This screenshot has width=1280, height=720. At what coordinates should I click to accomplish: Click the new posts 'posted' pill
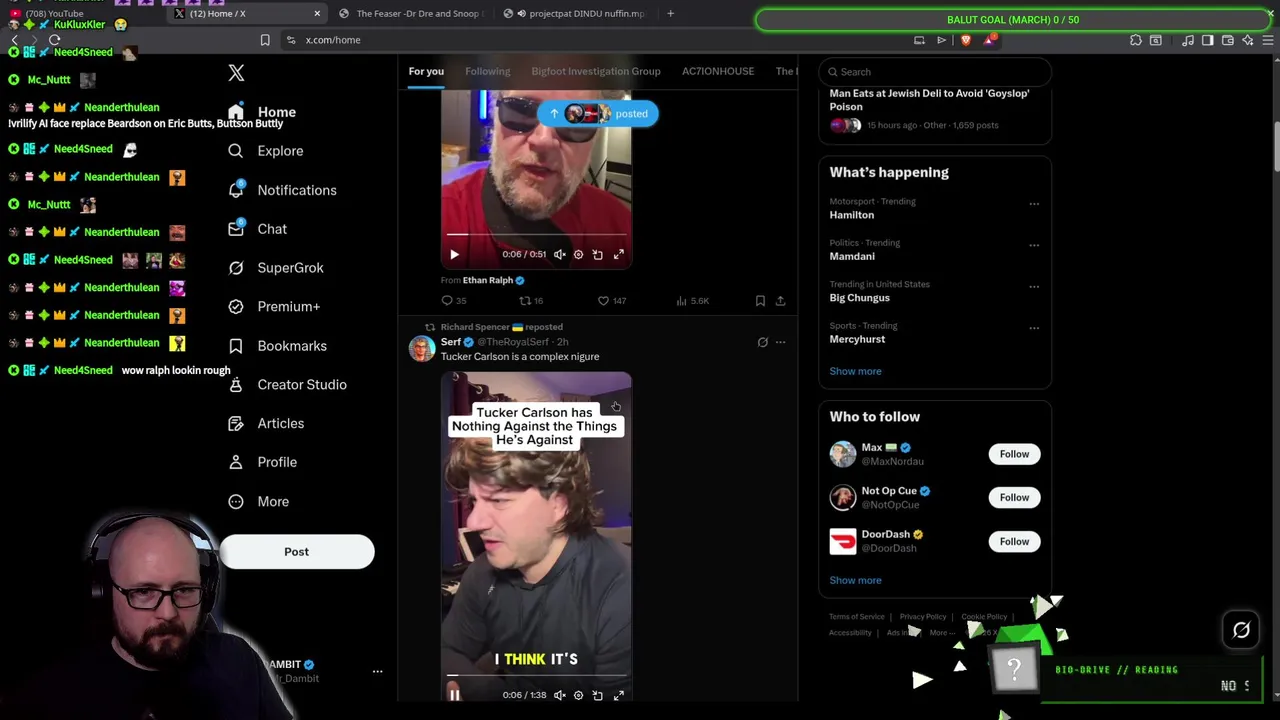[598, 114]
